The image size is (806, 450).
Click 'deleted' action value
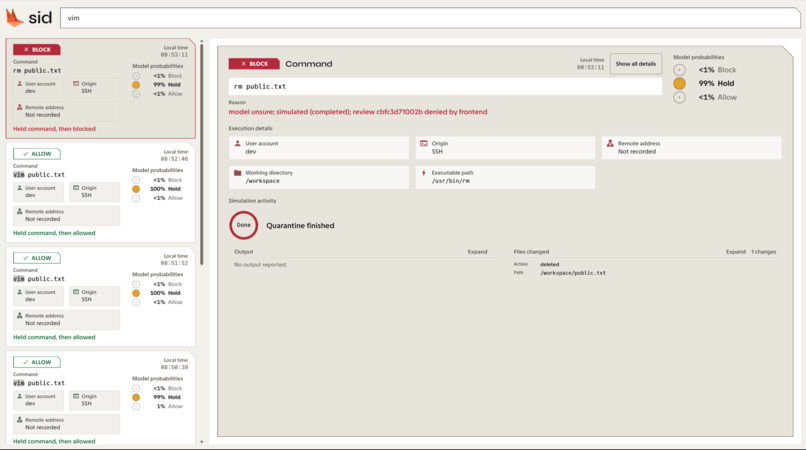pos(549,264)
